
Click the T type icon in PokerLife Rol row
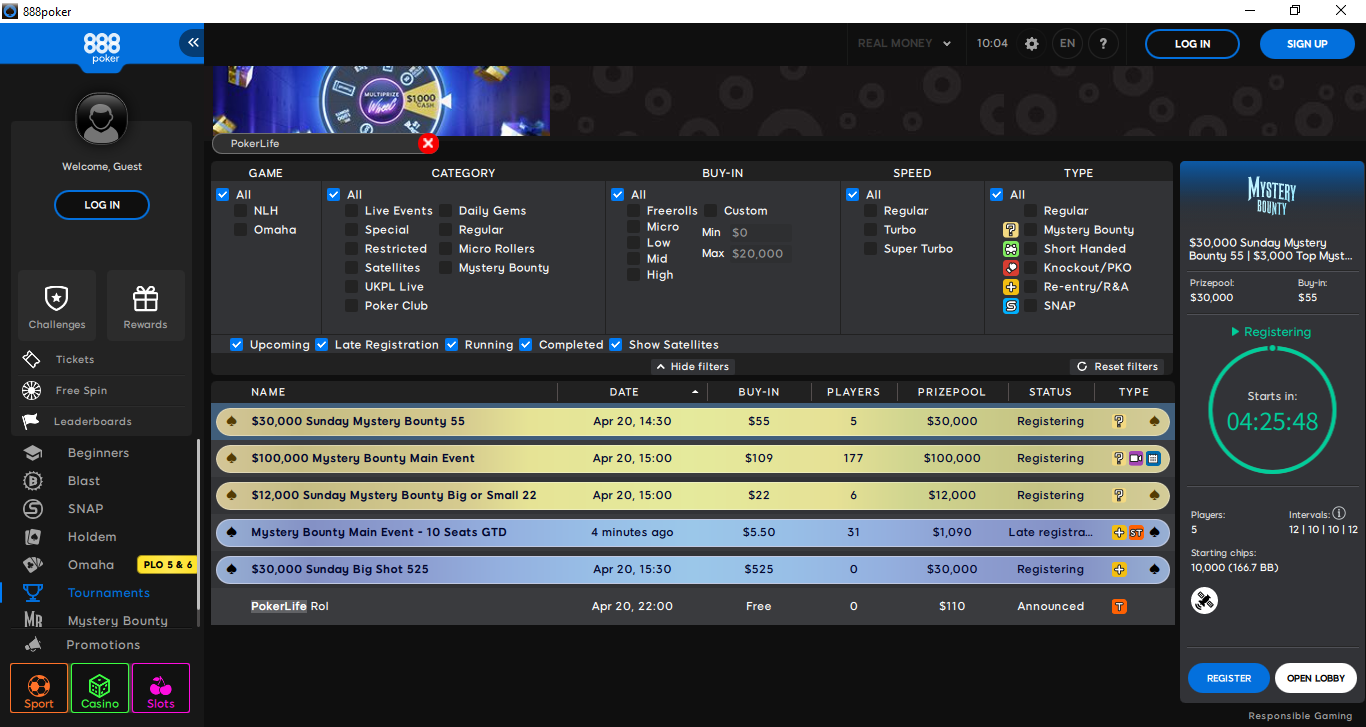(1119, 606)
